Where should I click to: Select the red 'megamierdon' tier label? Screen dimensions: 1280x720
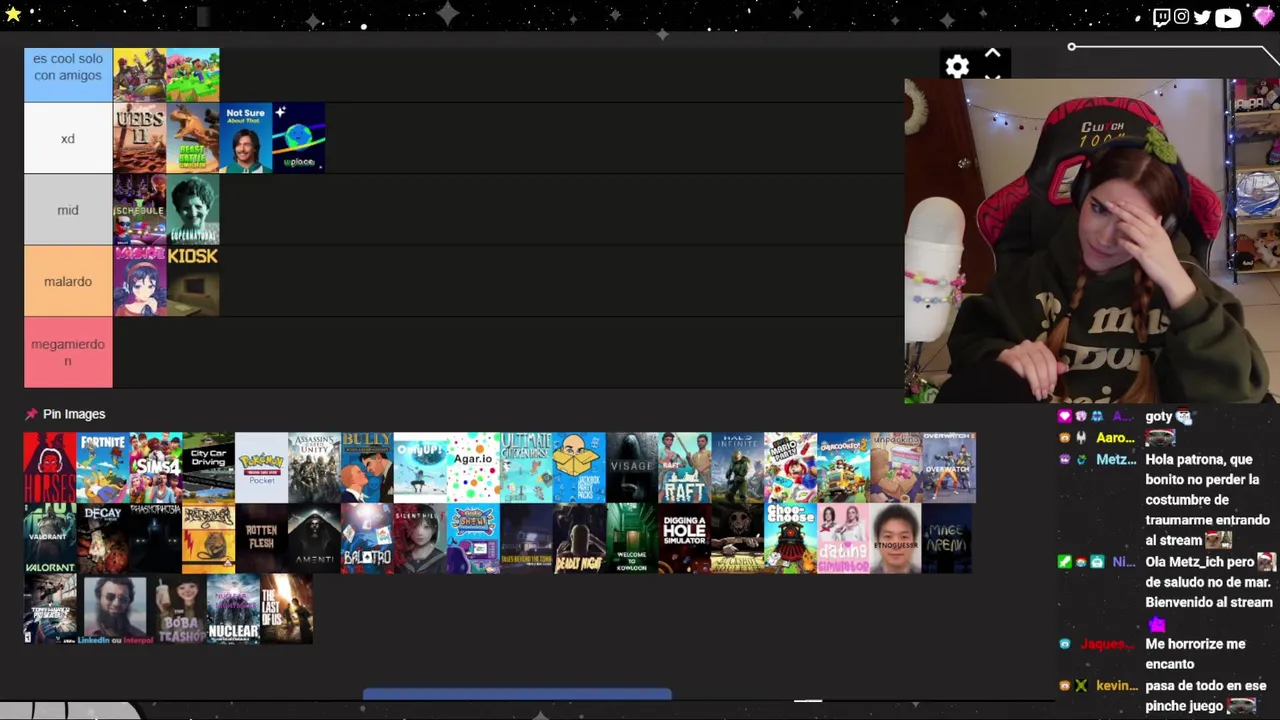pos(68,352)
